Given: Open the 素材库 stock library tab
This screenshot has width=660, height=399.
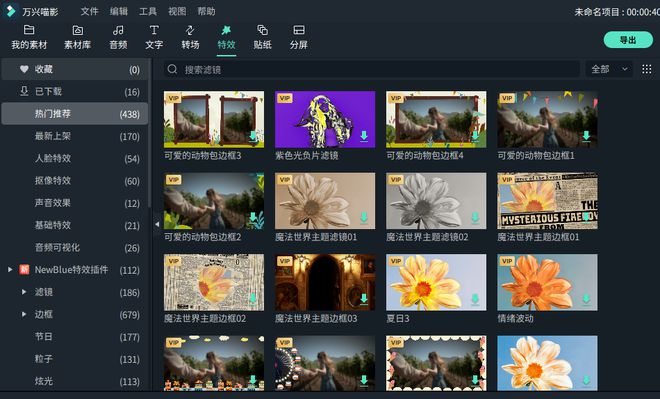Looking at the screenshot, I should click(x=77, y=37).
